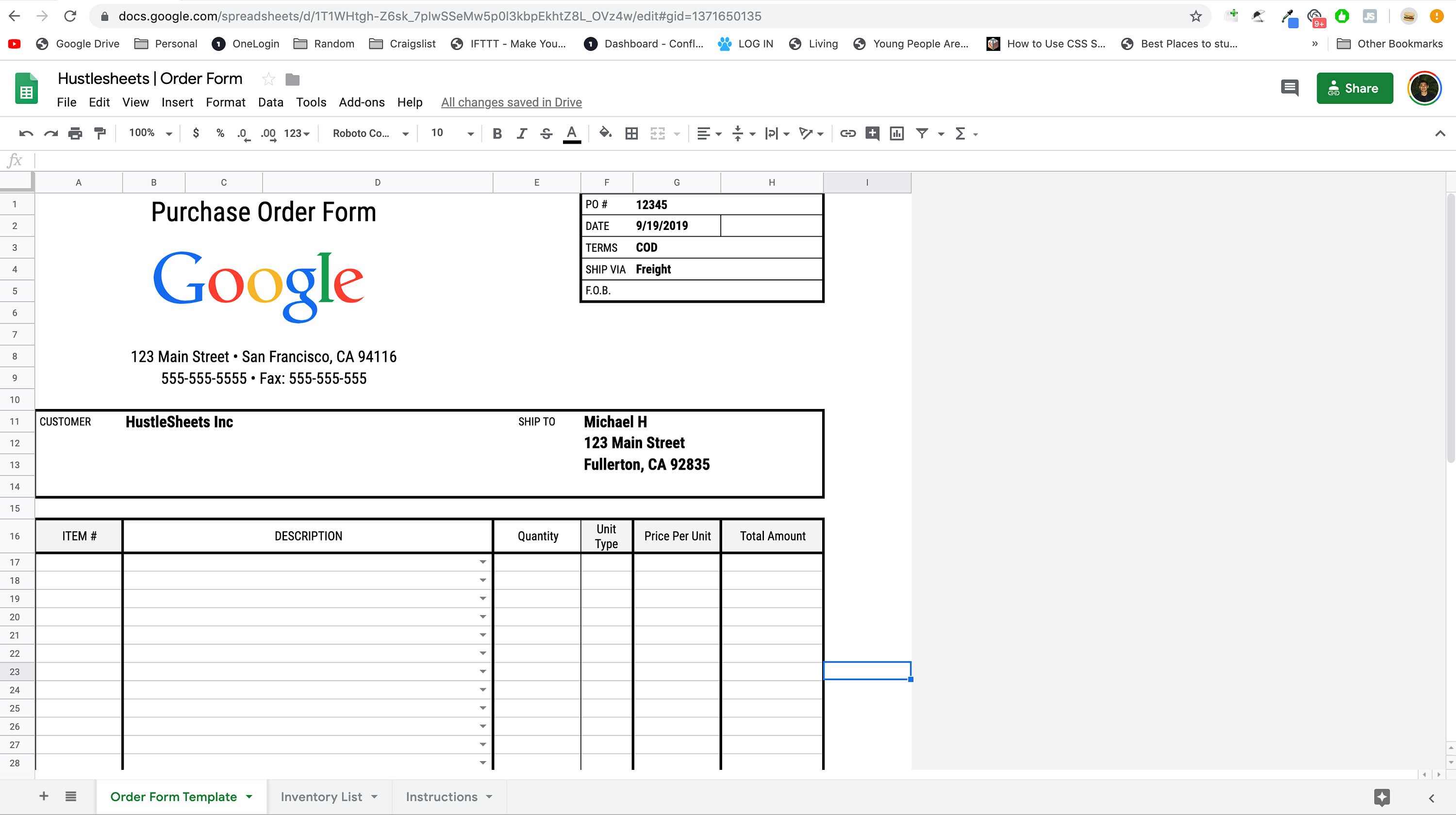Insert chart icon
Viewport: 1456px width, 815px height.
click(x=896, y=134)
